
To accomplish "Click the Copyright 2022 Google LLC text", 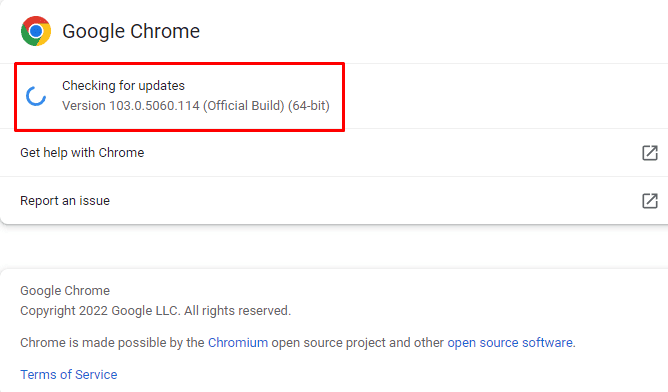I will tap(100, 311).
